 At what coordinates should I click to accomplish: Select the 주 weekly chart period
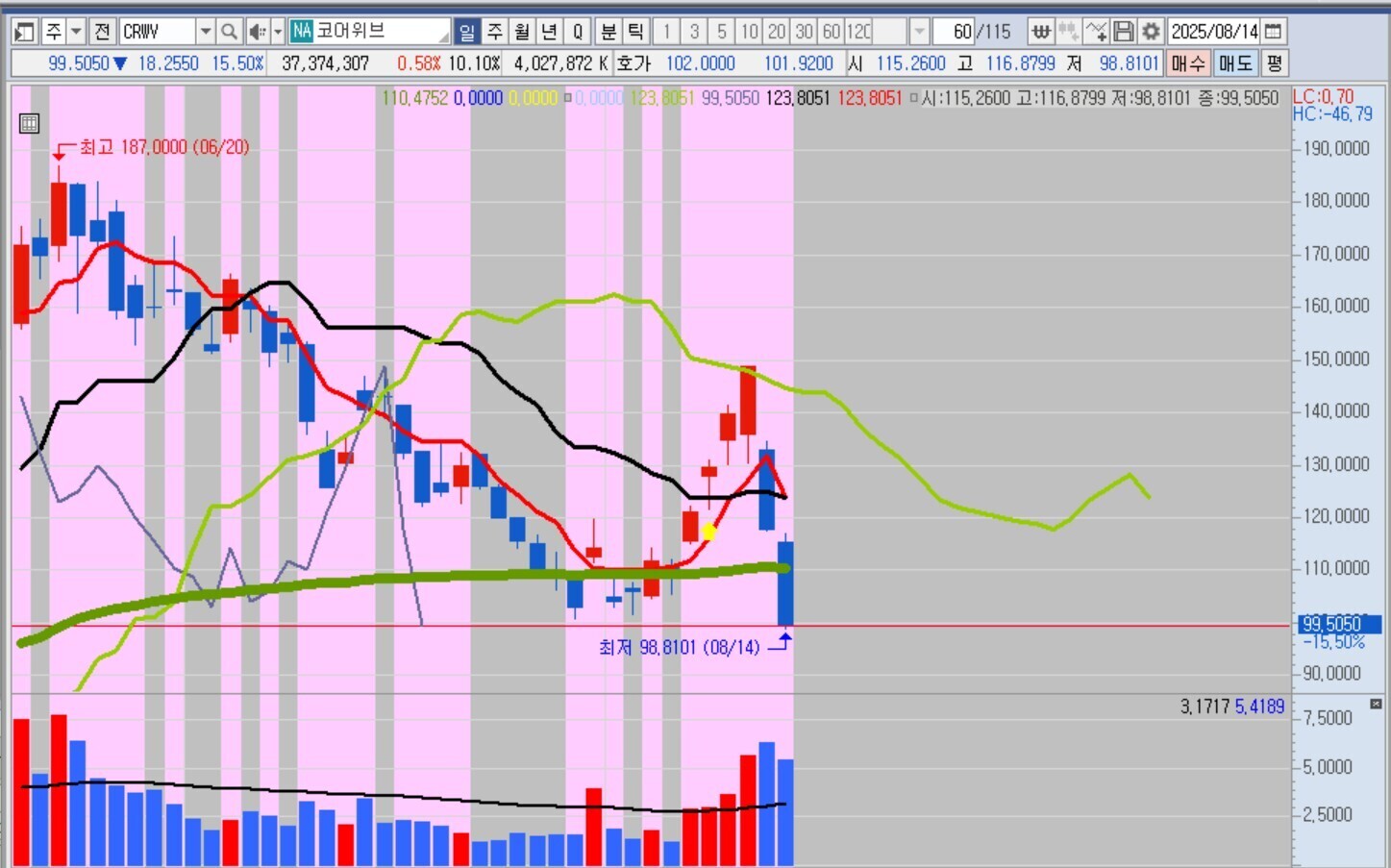coord(495,32)
